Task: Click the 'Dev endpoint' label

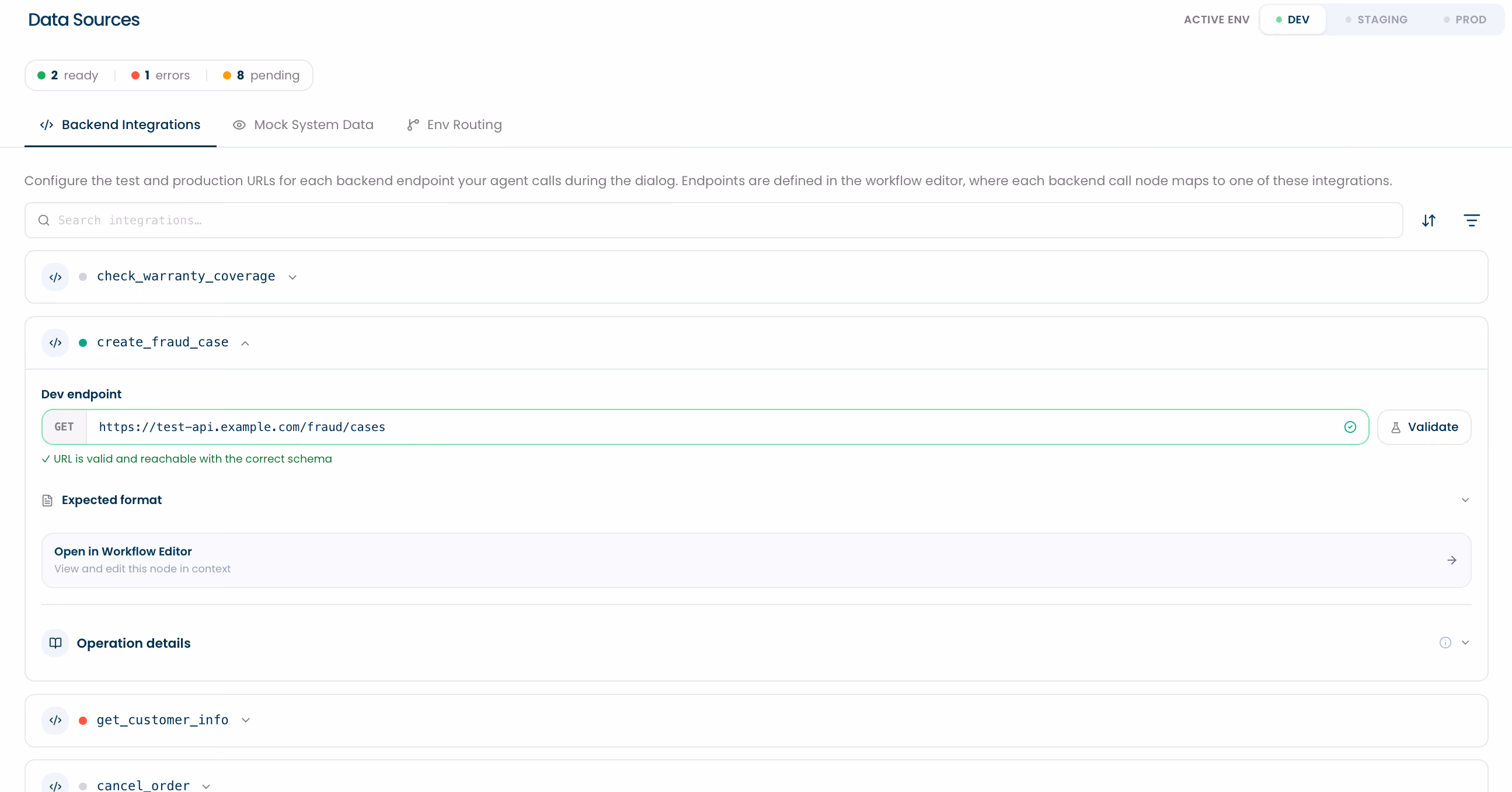Action: [81, 394]
